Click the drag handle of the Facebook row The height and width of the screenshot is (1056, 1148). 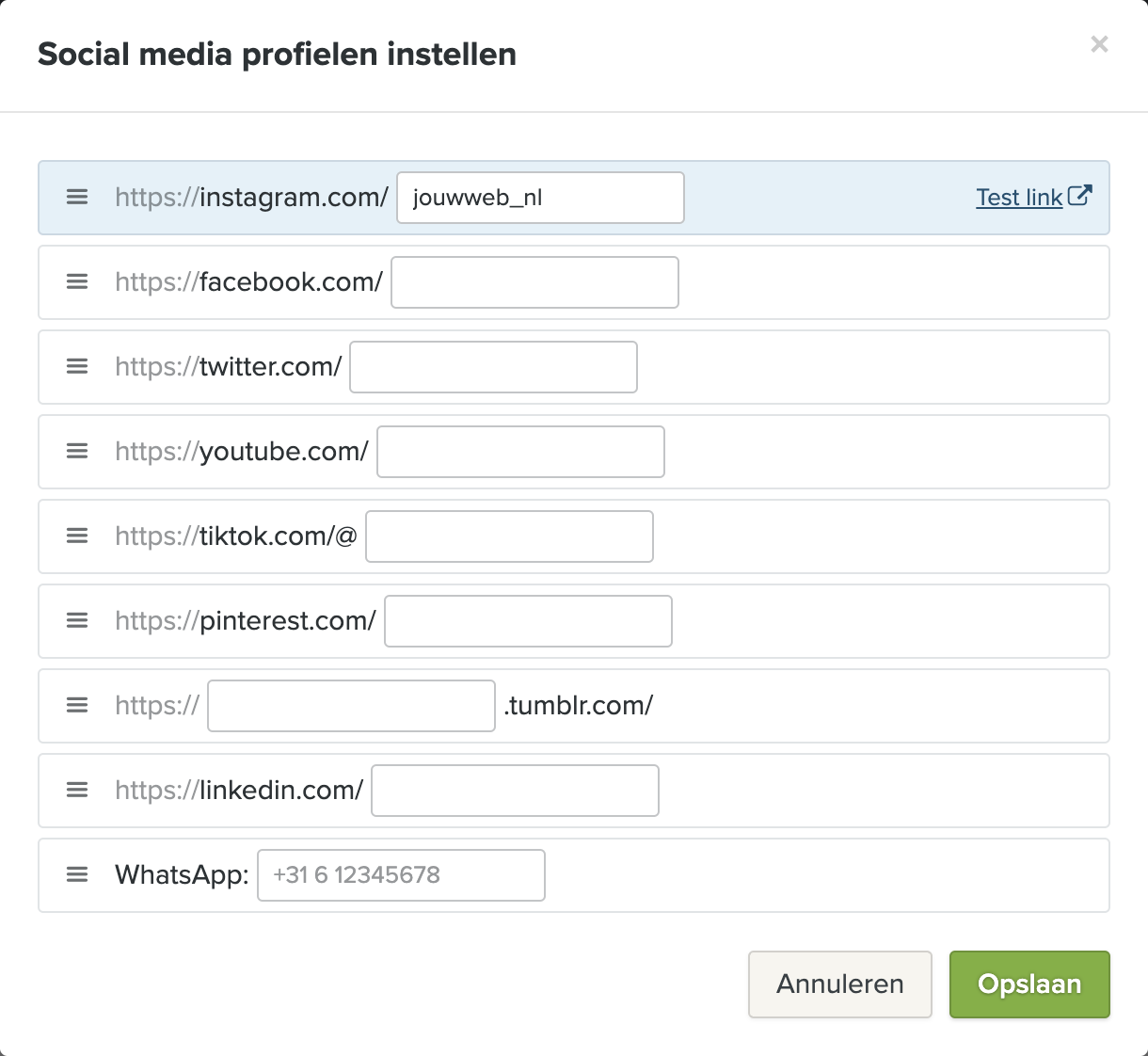tap(77, 282)
